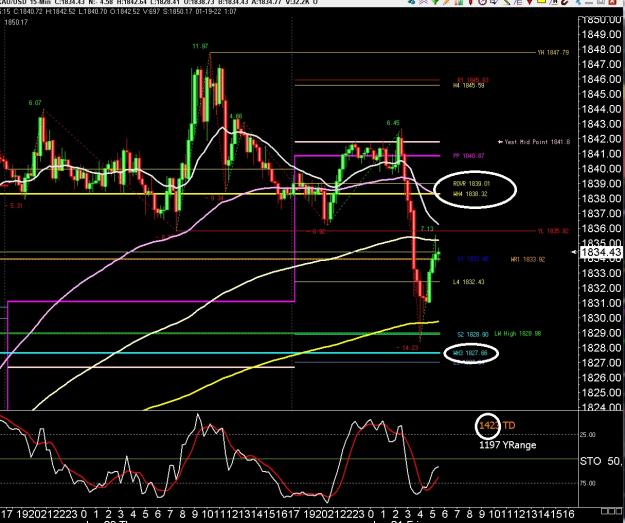Click the V:697 volume value in header
Image resolution: width=625 pixels, height=523 pixels.
click(151, 12)
